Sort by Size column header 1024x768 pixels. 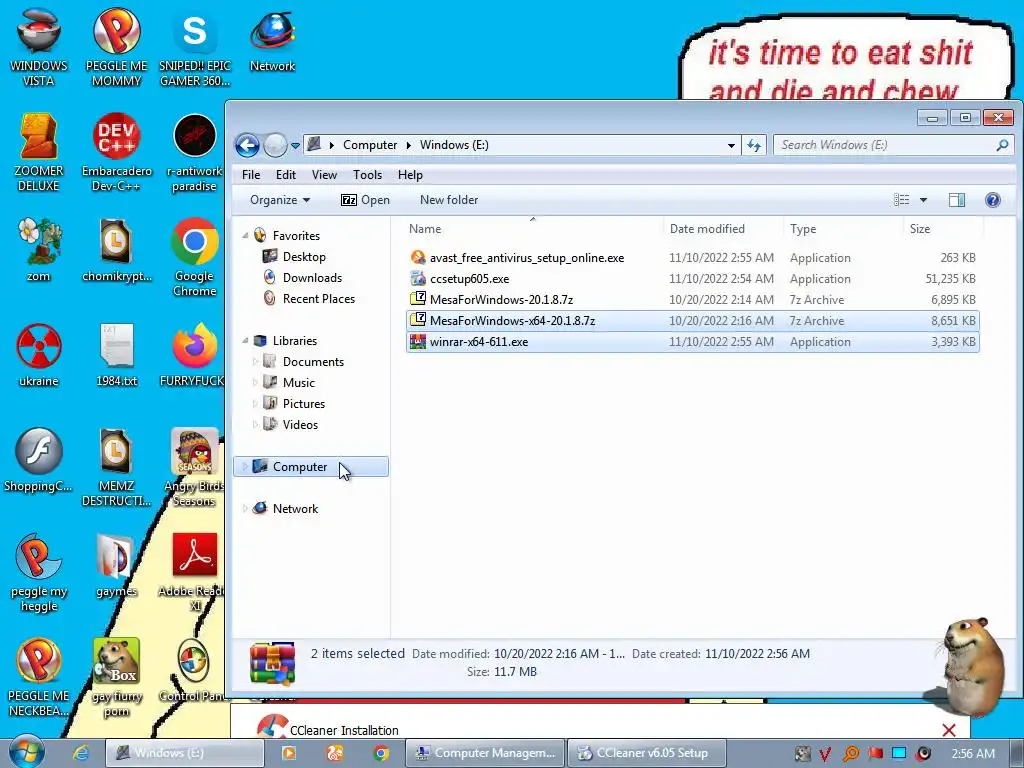click(x=943, y=229)
